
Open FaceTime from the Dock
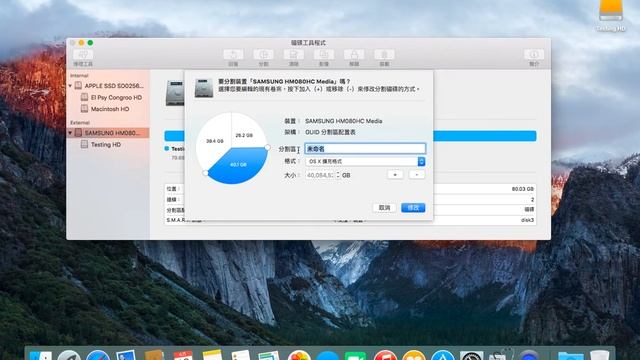pyautogui.click(x=355, y=355)
